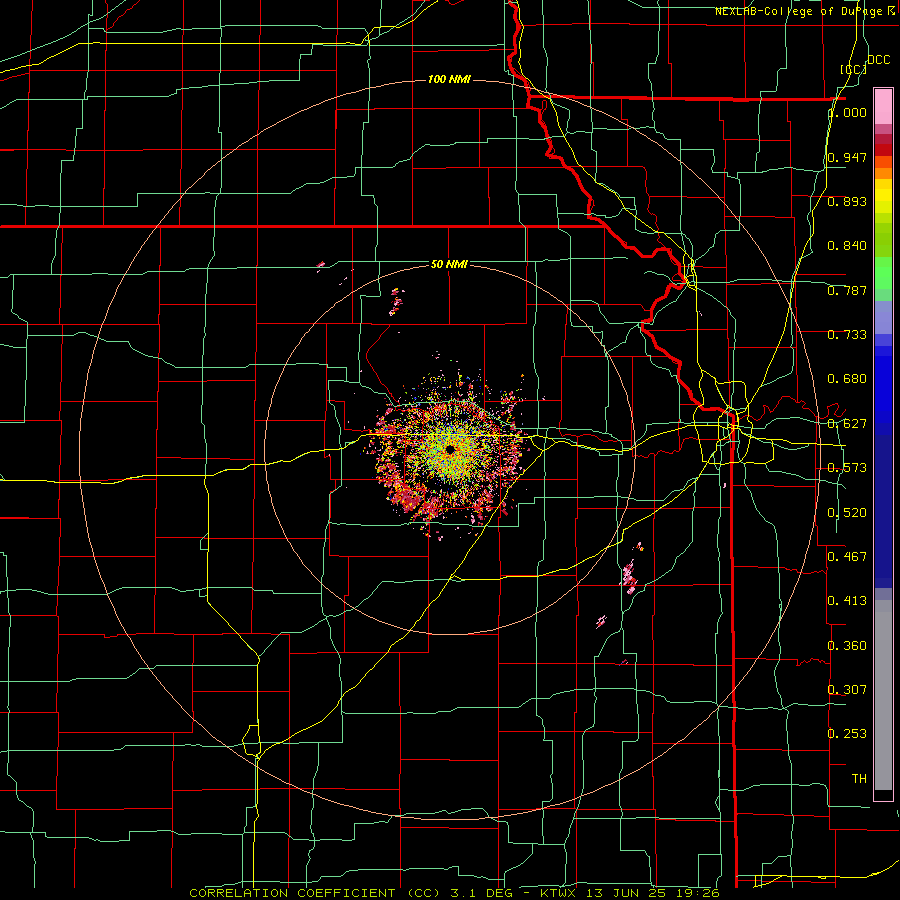900x900 pixels.
Task: Pick the light pink segment at the legend top
Action: [883, 106]
